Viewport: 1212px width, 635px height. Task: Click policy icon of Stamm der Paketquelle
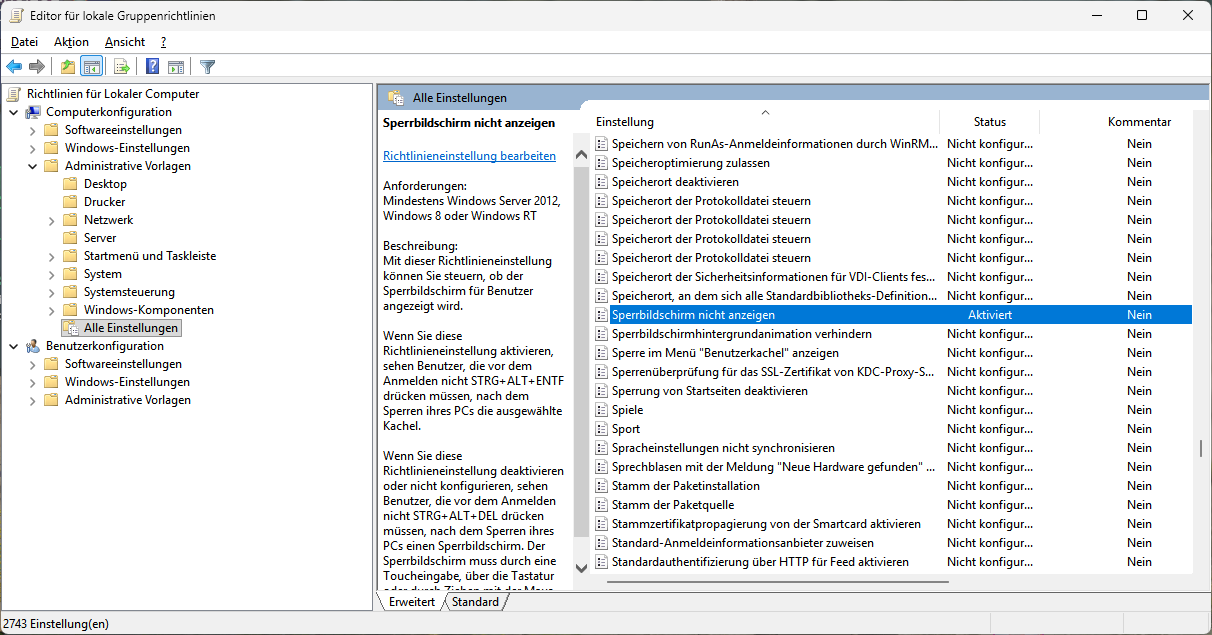click(601, 505)
